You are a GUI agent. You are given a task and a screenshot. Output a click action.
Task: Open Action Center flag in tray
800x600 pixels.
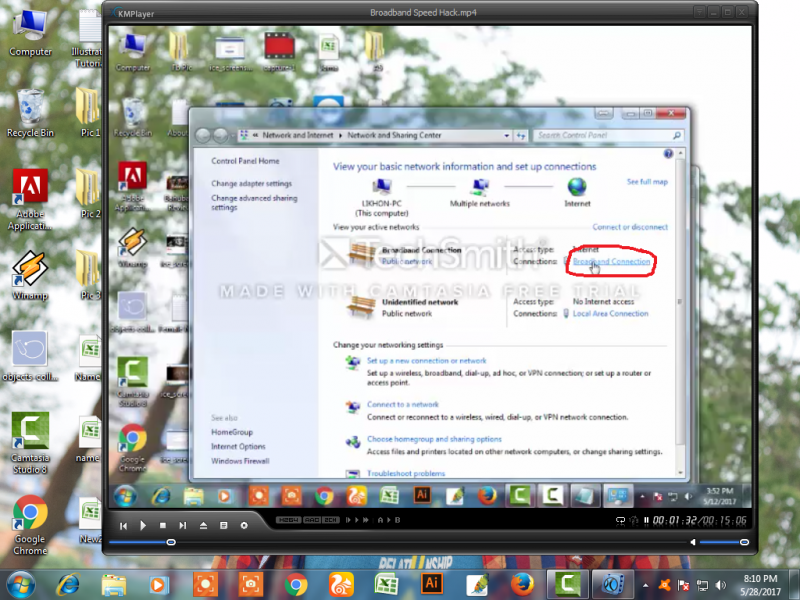pos(684,585)
